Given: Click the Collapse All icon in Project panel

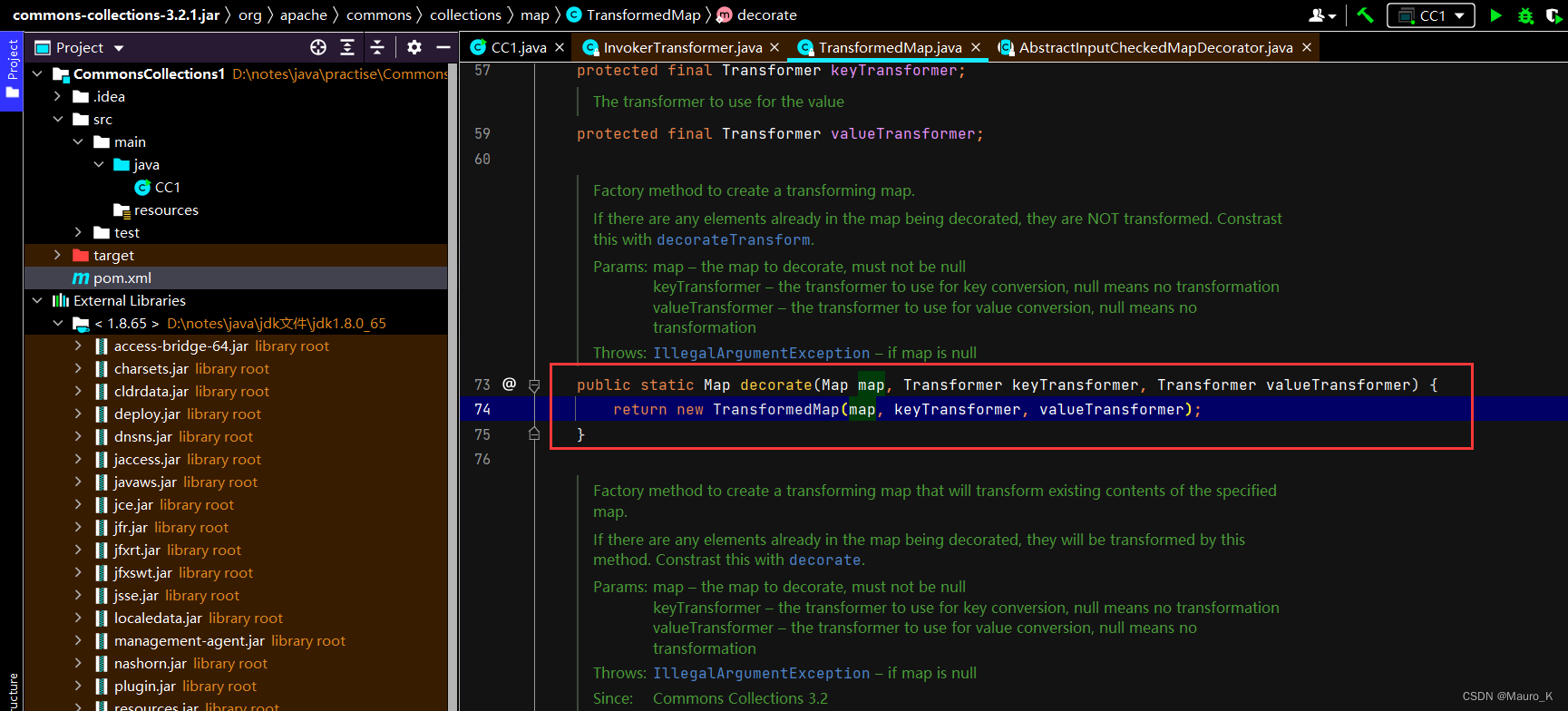Looking at the screenshot, I should click(x=377, y=47).
